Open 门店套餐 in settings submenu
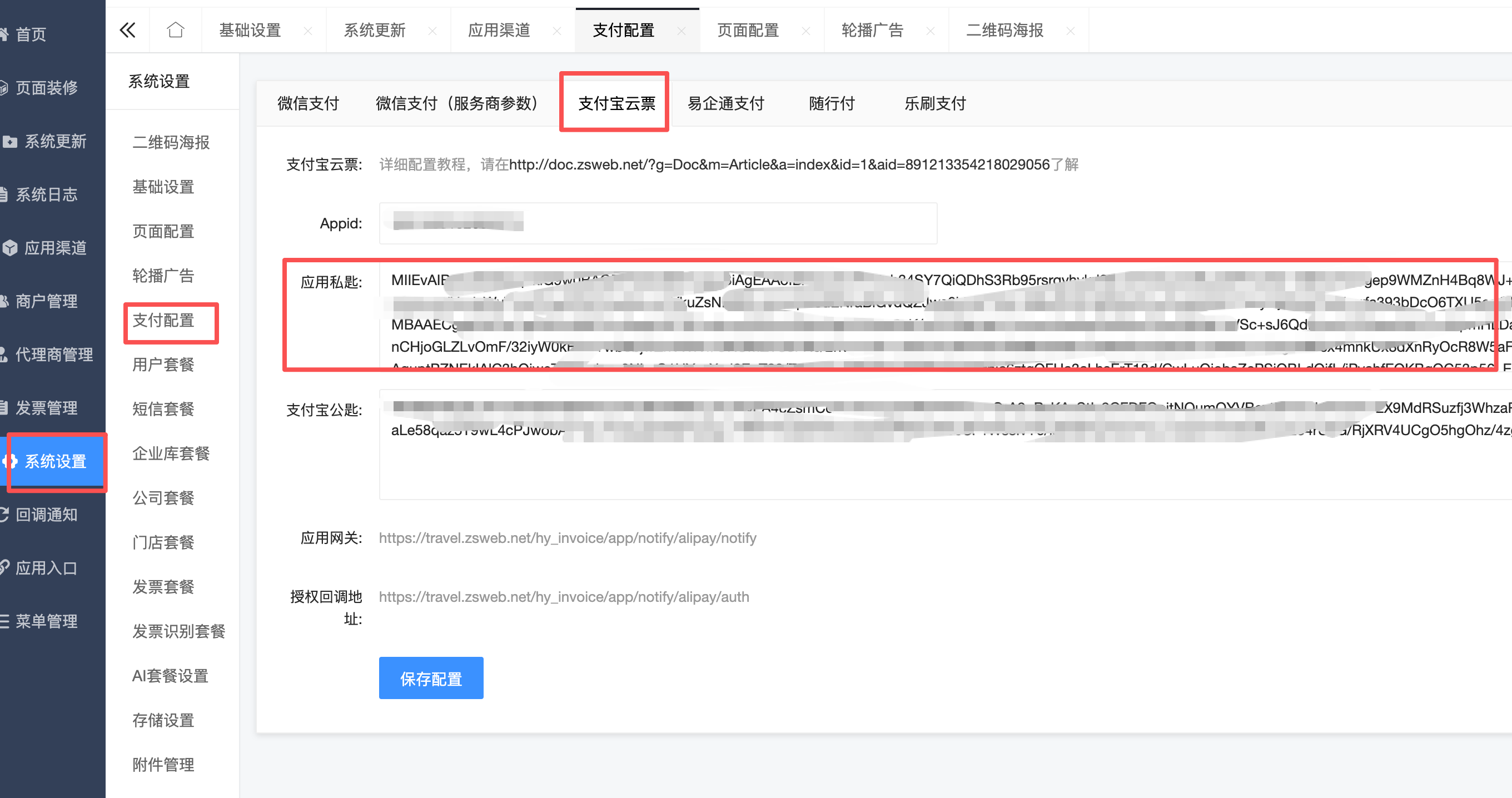The width and height of the screenshot is (1512, 798). (163, 542)
